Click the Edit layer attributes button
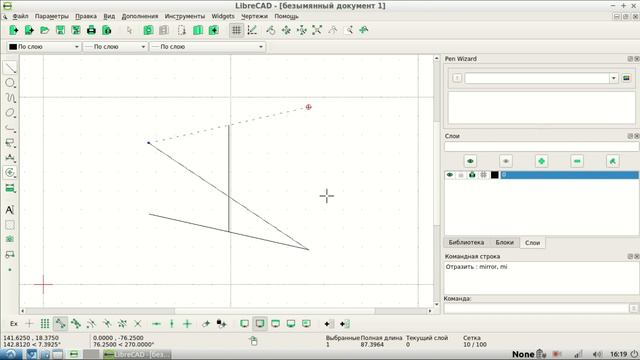The image size is (640, 360). (613, 161)
